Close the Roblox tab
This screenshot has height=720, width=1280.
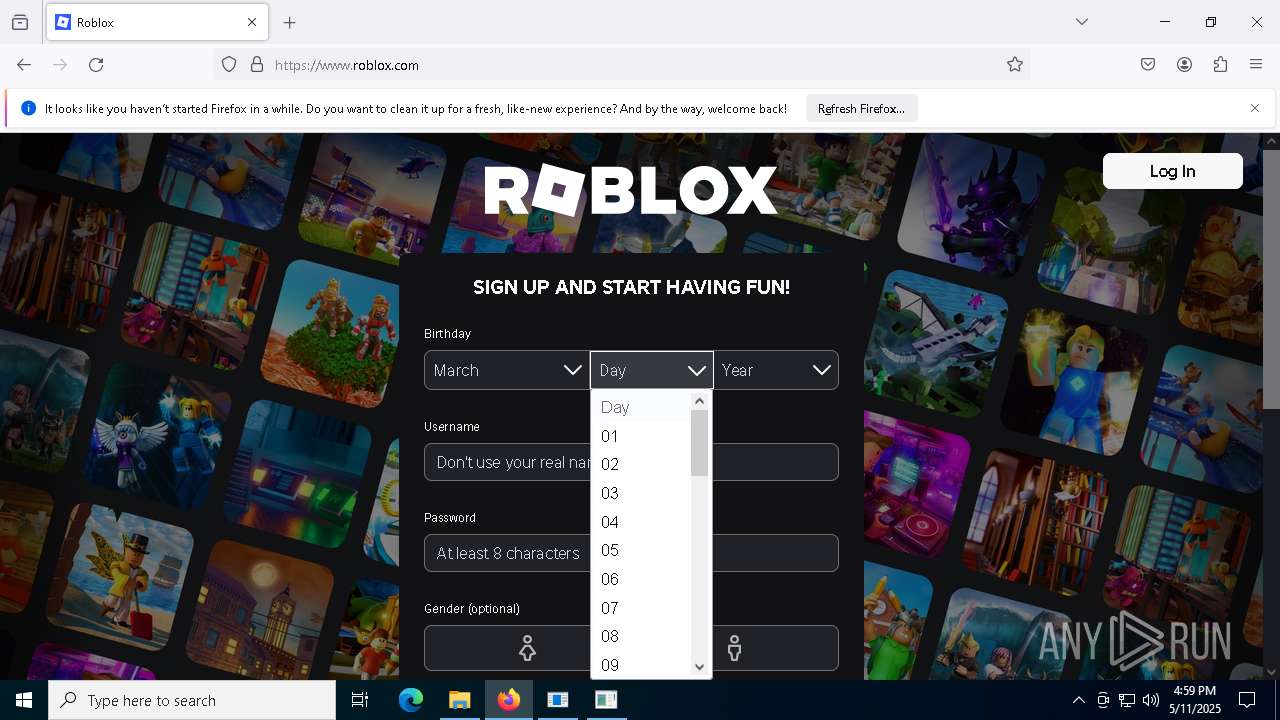[252, 22]
